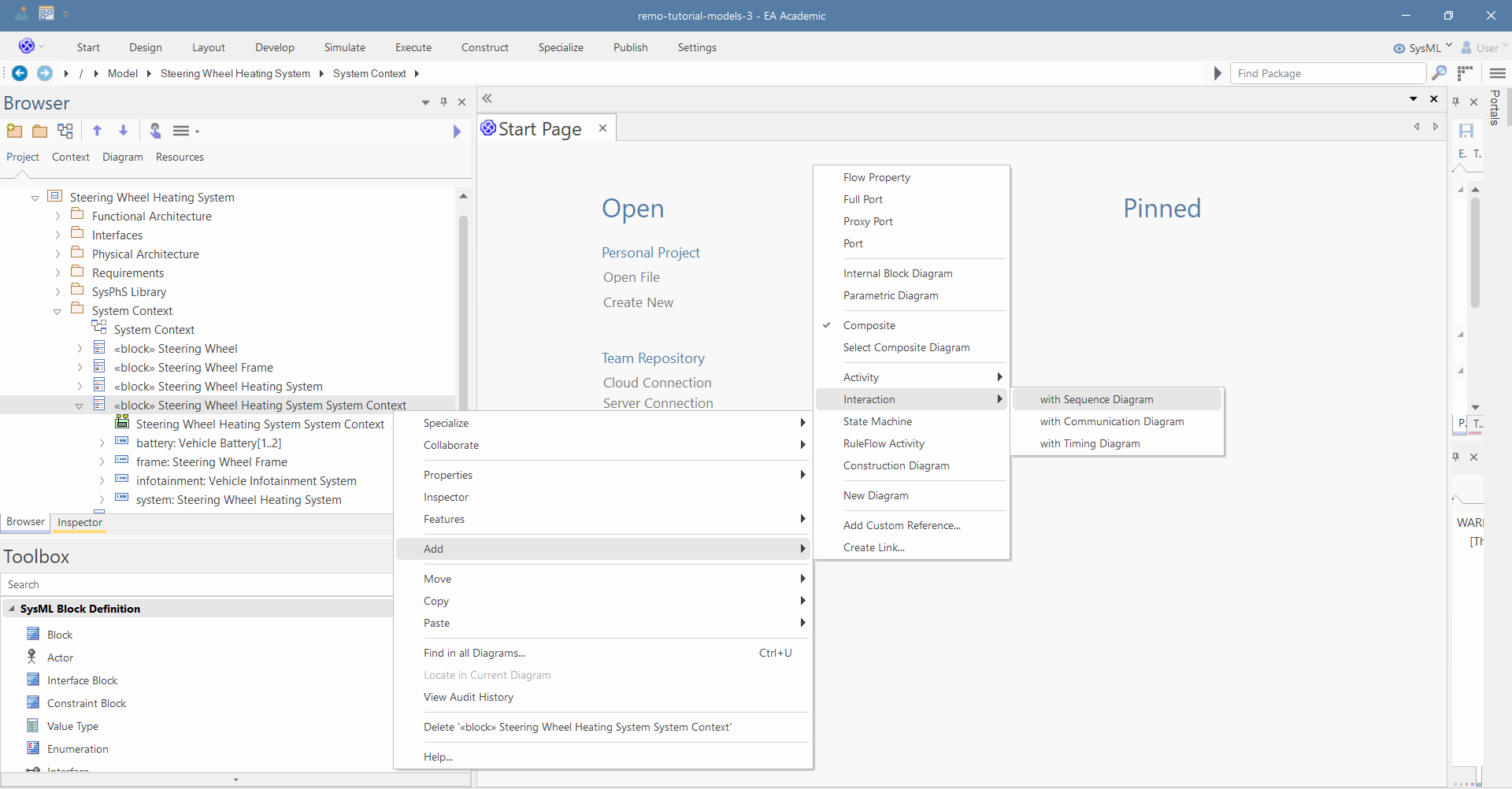Click in the Find Package search field
1512x789 pixels.
coord(1327,73)
